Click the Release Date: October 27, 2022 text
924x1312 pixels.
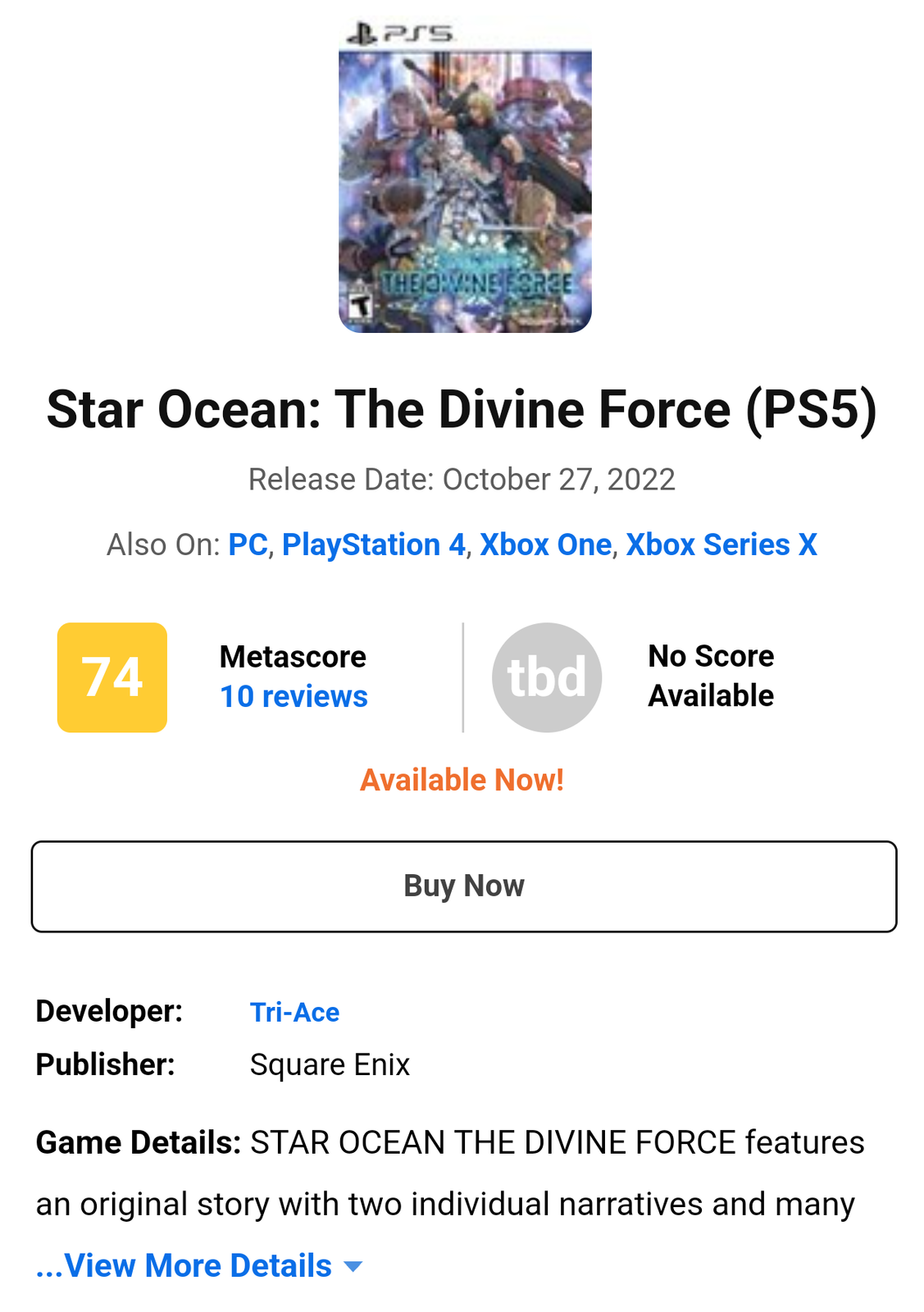[x=462, y=480]
